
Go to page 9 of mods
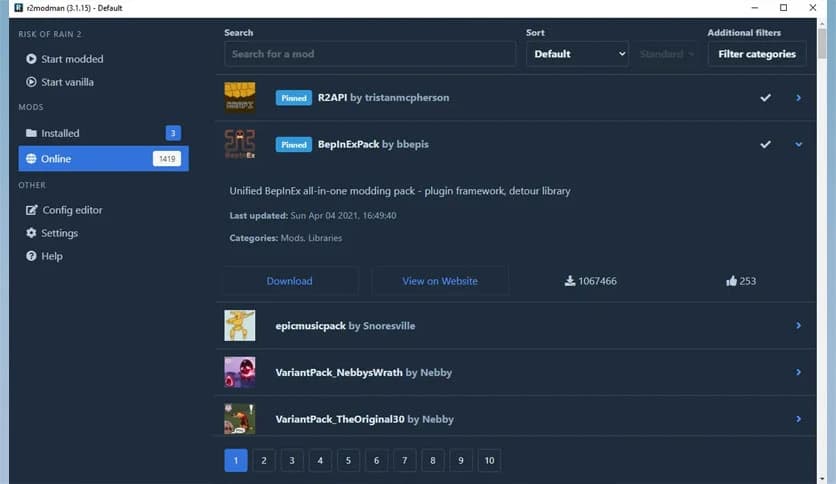[461, 460]
